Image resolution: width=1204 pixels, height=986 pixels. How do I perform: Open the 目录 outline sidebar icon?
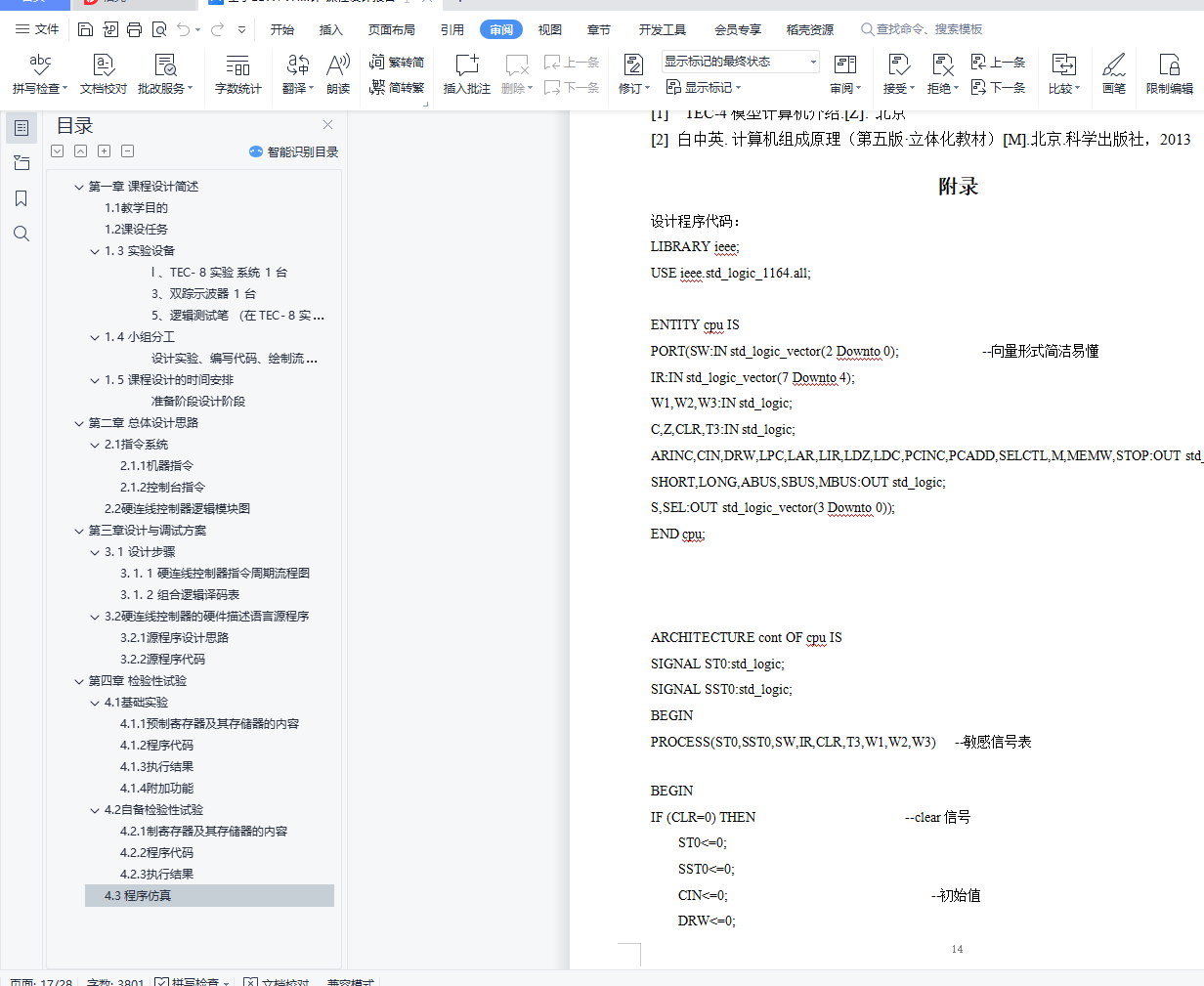pos(21,128)
